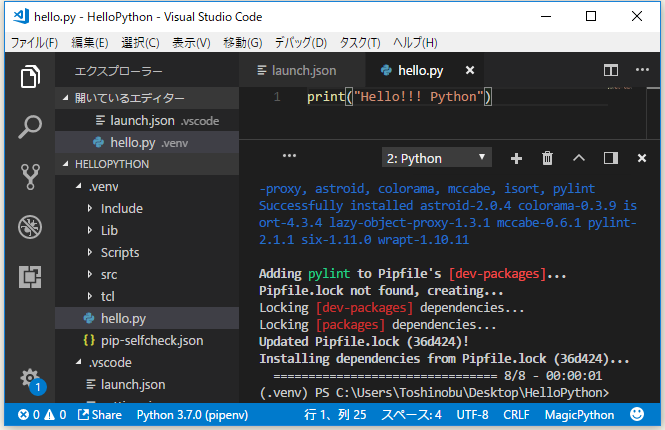Open the Explorer view in activity bar
Viewport: 665px width, 430px height.
click(30, 77)
